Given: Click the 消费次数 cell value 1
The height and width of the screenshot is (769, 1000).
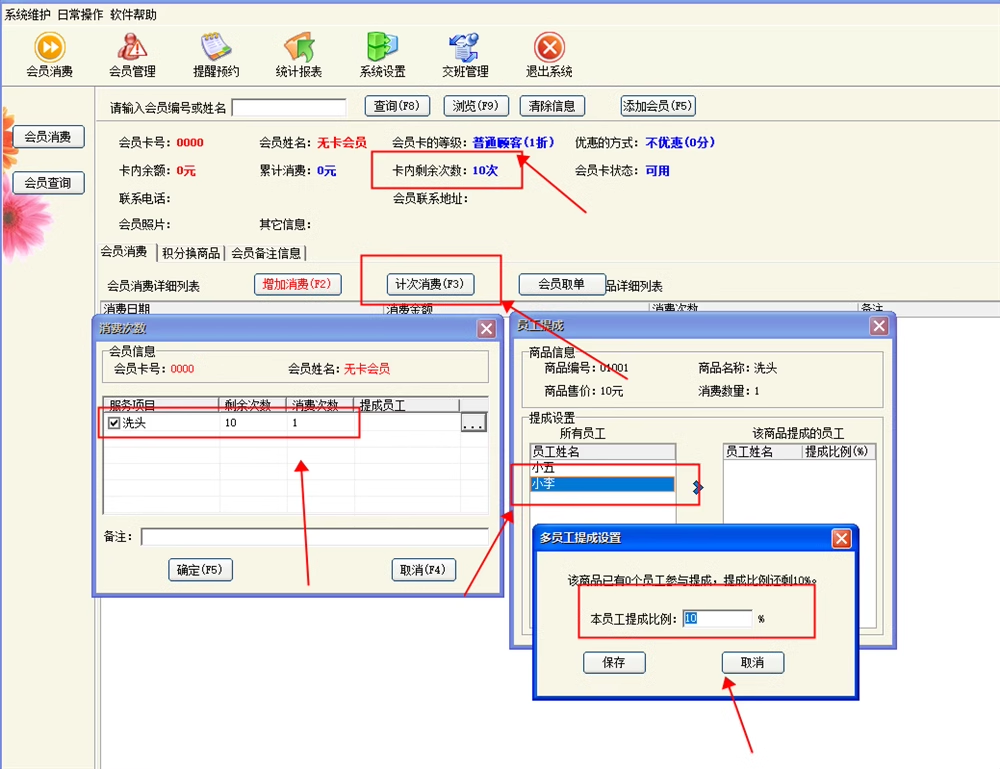Looking at the screenshot, I should click(320, 423).
